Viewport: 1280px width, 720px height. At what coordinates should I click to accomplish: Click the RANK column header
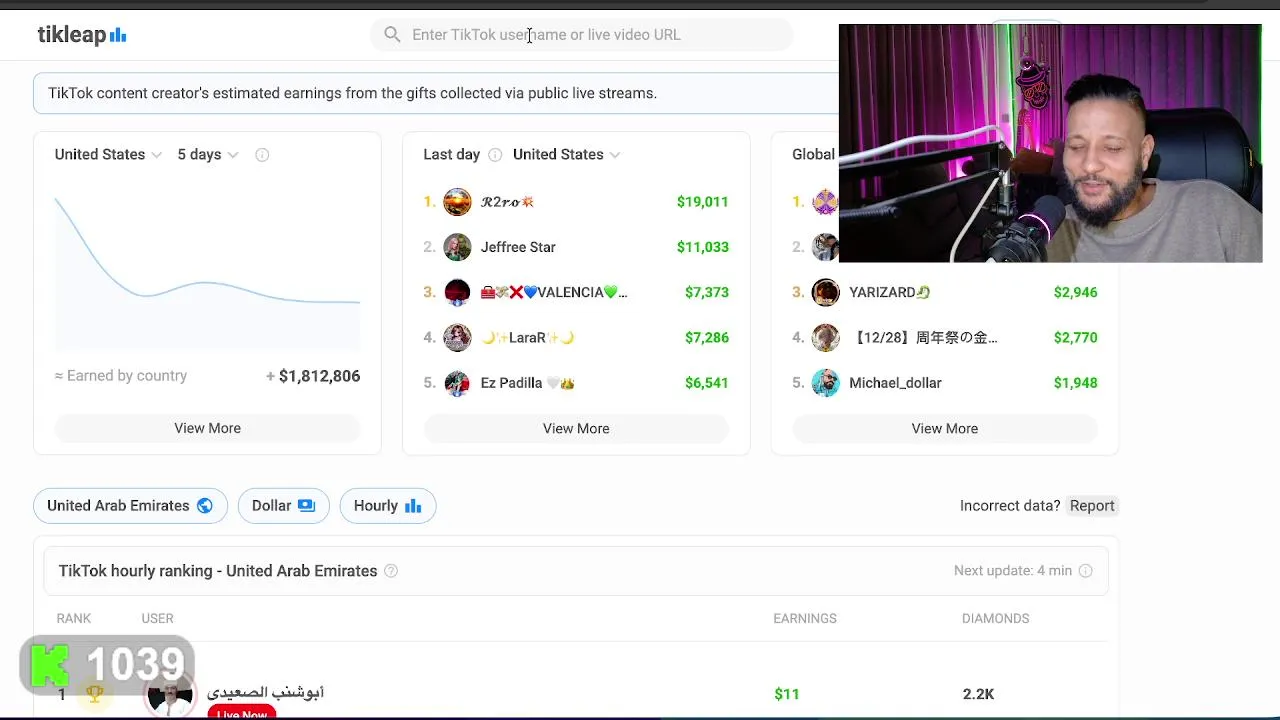(74, 619)
